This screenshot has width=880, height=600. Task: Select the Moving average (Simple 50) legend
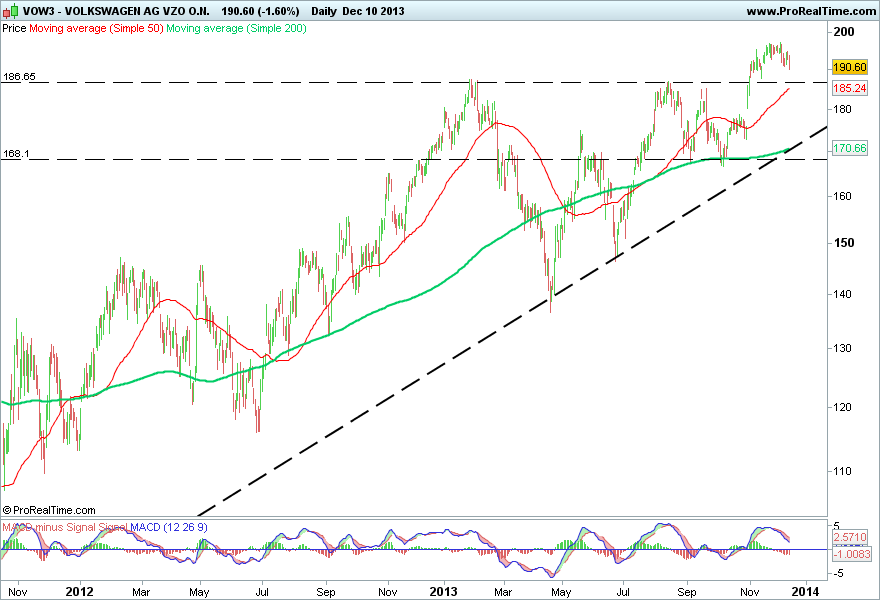coord(96,28)
